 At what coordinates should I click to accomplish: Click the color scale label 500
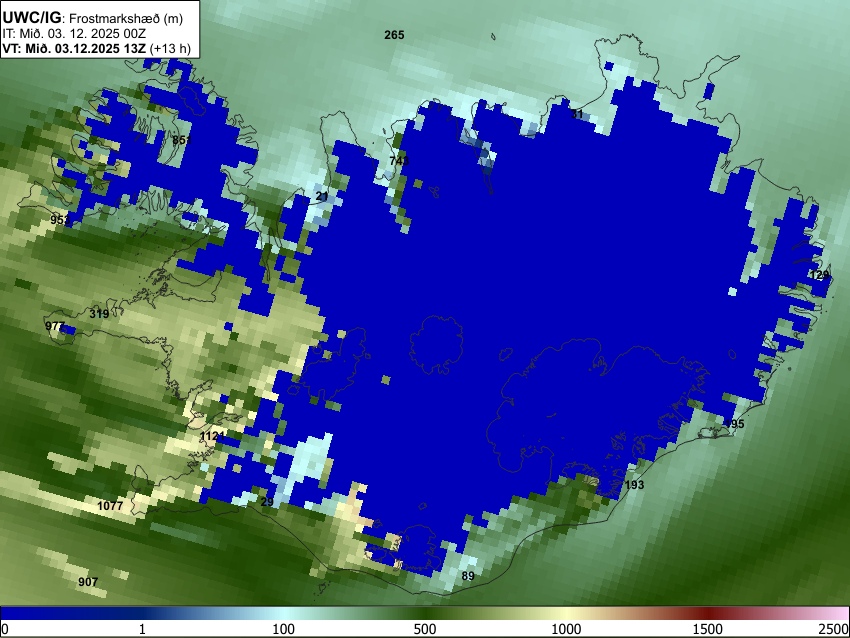pyautogui.click(x=425, y=629)
